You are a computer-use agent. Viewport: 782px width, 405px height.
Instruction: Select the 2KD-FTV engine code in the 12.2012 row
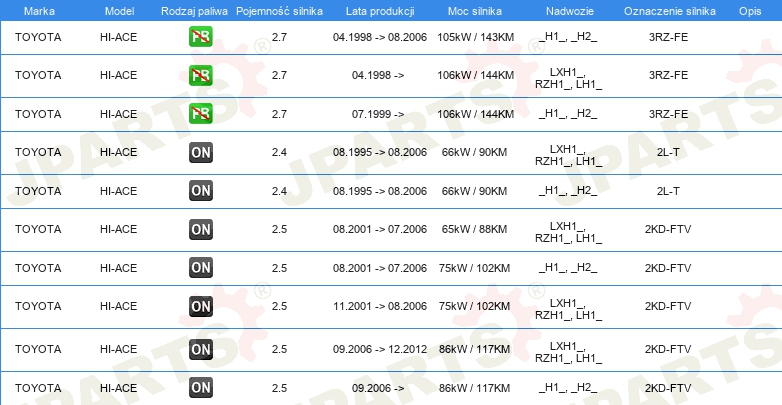pyautogui.click(x=668, y=349)
